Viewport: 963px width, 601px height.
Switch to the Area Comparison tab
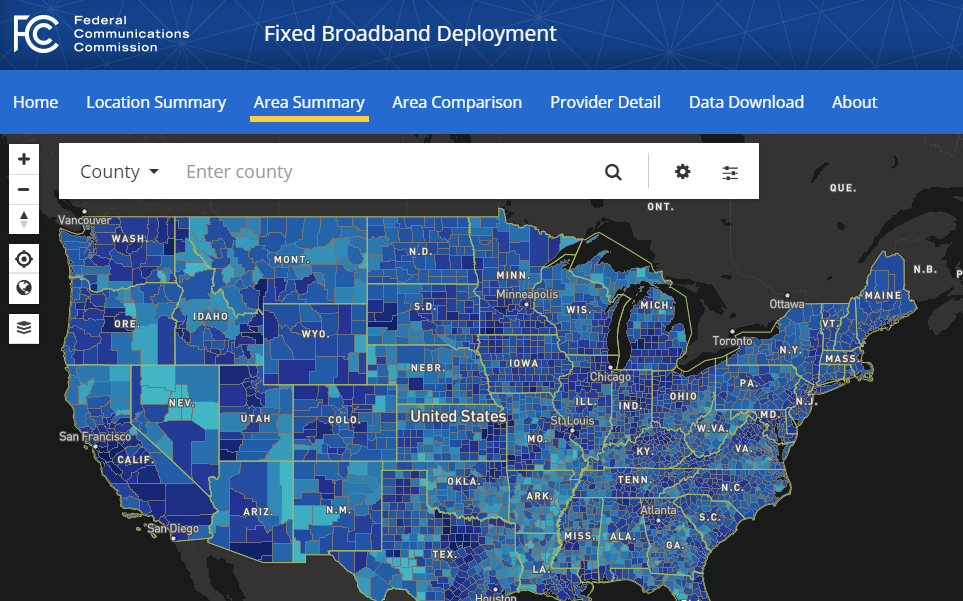pyautogui.click(x=457, y=102)
